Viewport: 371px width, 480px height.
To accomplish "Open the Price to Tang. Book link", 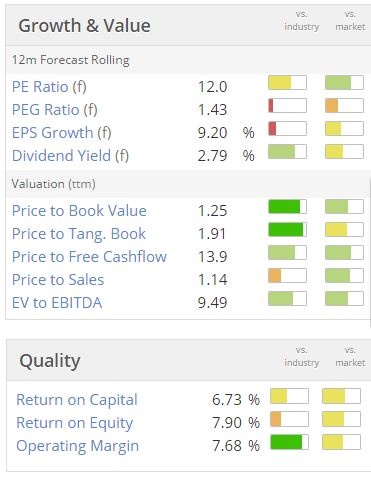I will [x=79, y=234].
